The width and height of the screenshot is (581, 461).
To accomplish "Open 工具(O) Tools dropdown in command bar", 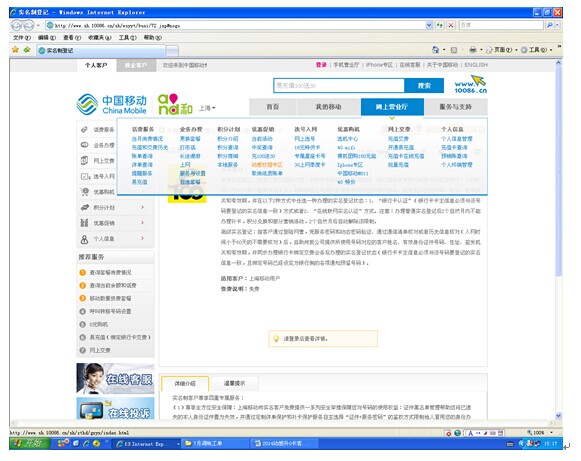I will coord(537,50).
